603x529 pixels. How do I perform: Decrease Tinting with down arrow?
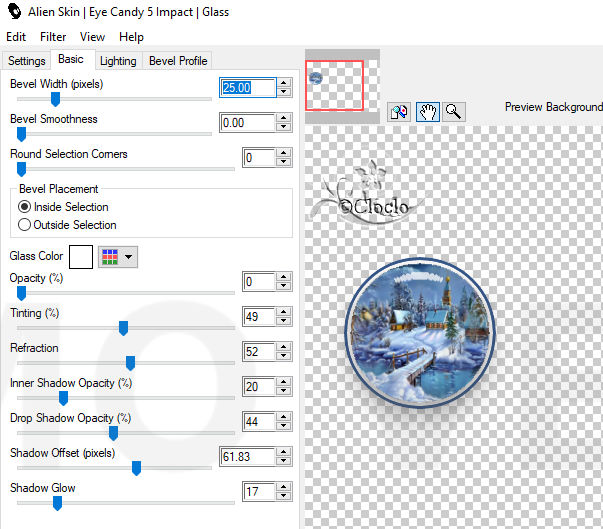(284, 321)
